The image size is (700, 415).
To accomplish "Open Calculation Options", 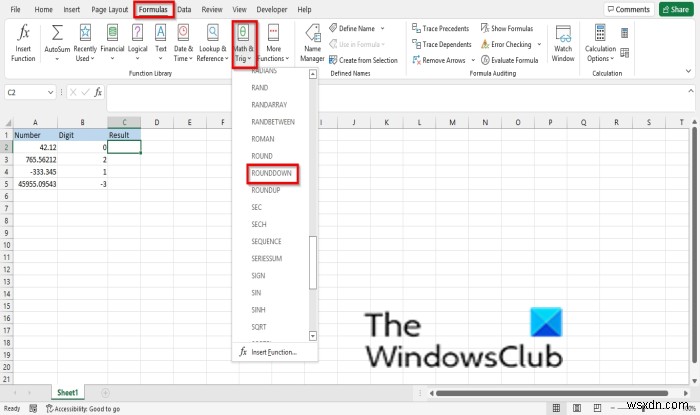I will tap(600, 43).
